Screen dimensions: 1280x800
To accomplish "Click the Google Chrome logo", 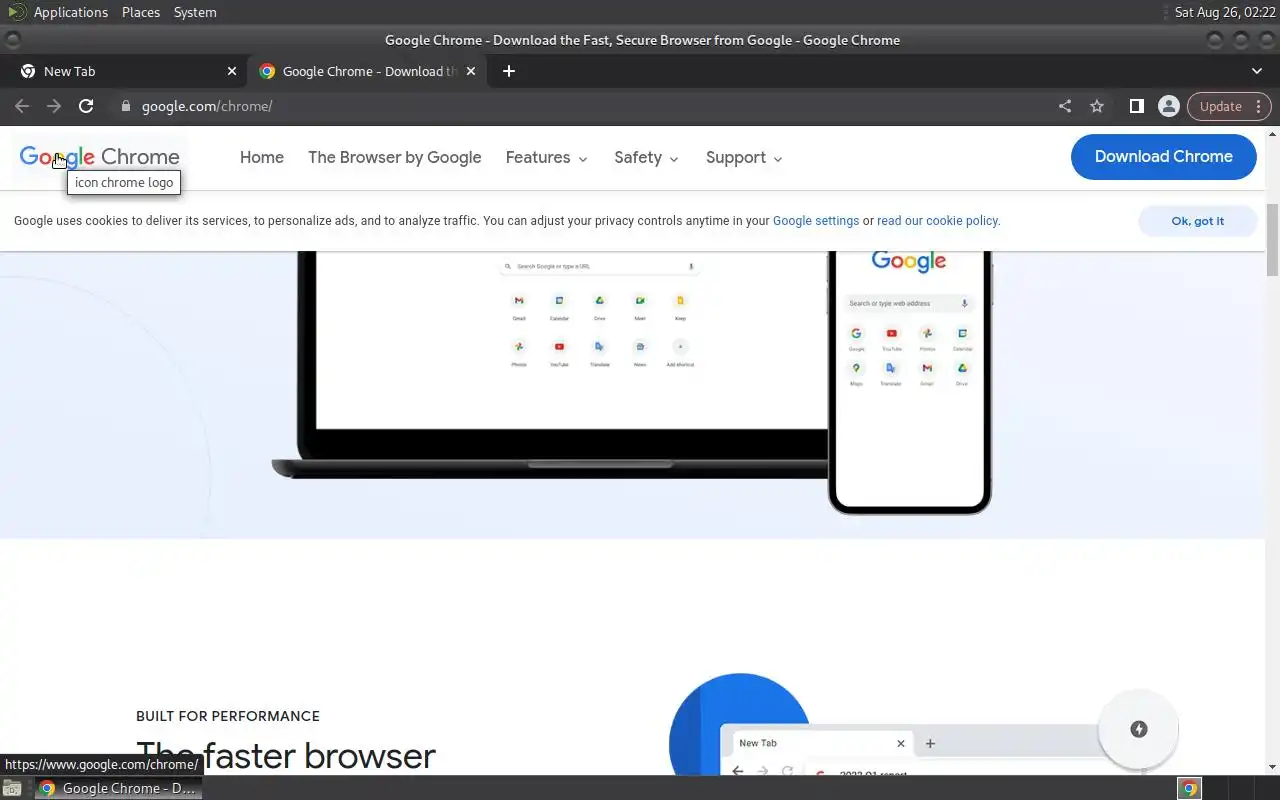I will pos(99,157).
